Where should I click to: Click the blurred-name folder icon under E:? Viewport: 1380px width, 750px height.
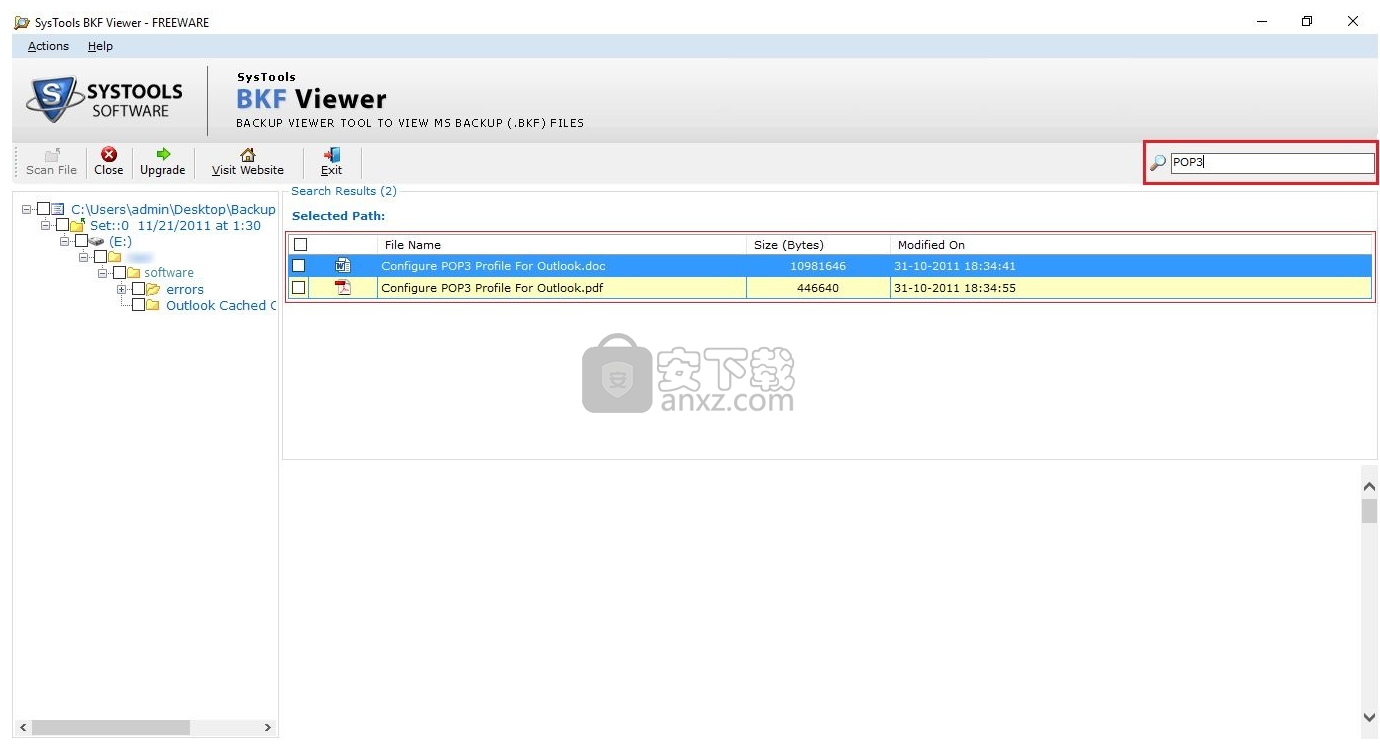(x=115, y=257)
